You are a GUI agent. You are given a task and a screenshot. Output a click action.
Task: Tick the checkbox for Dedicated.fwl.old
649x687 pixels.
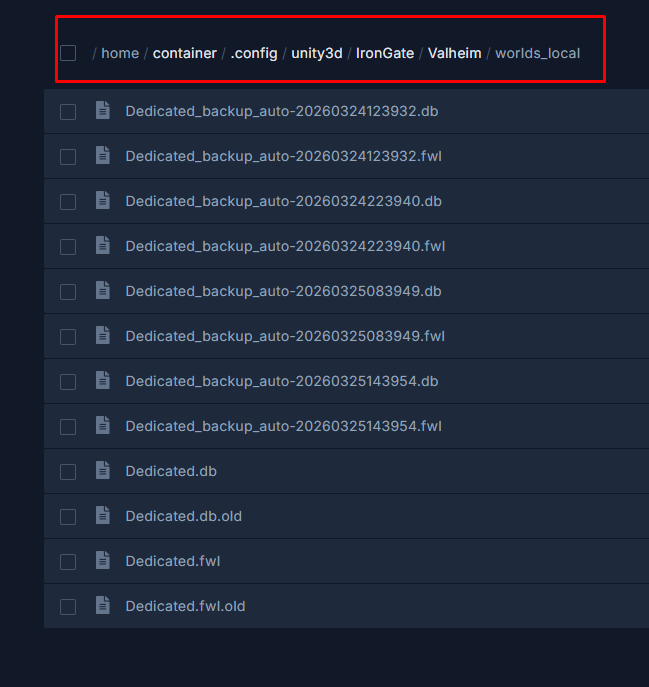68,607
